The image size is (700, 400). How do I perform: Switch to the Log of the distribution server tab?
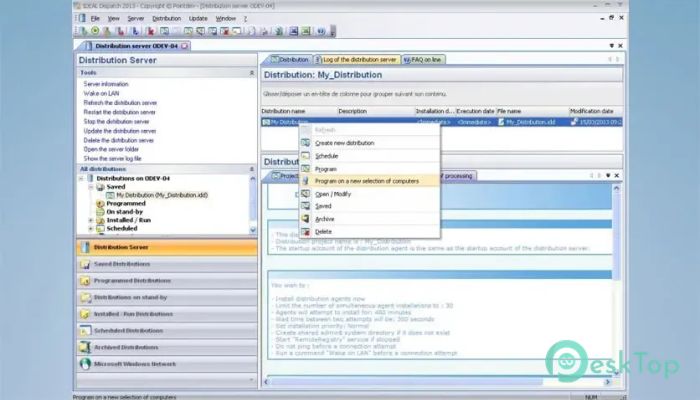tap(356, 59)
